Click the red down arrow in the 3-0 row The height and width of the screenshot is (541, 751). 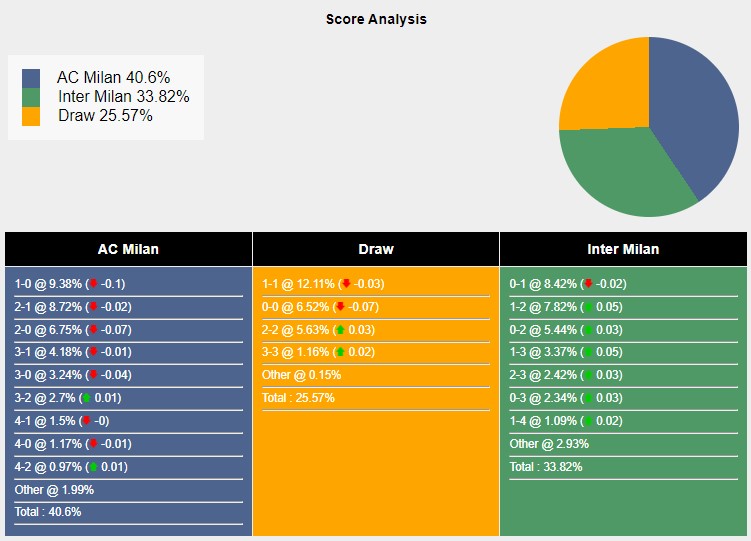pos(93,374)
